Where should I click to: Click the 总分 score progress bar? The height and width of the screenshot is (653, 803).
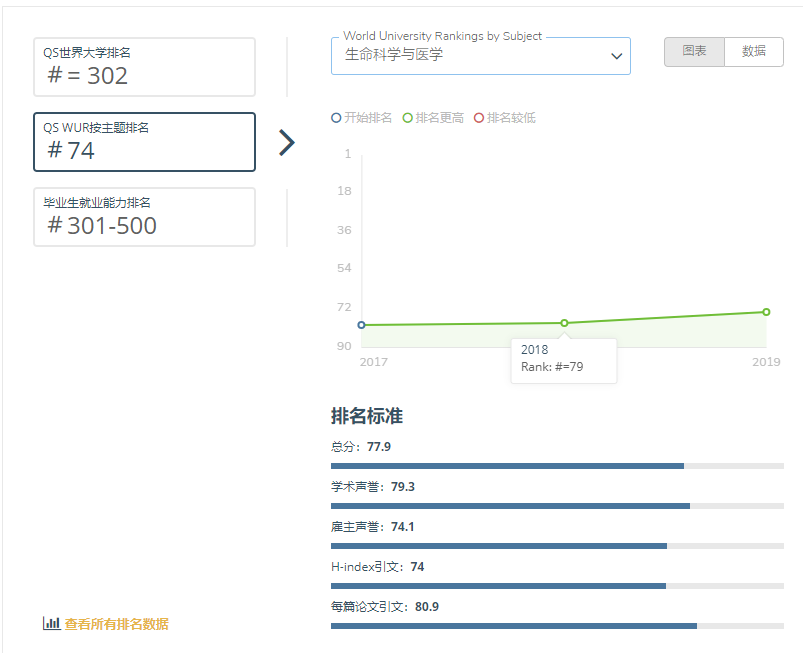(x=557, y=466)
